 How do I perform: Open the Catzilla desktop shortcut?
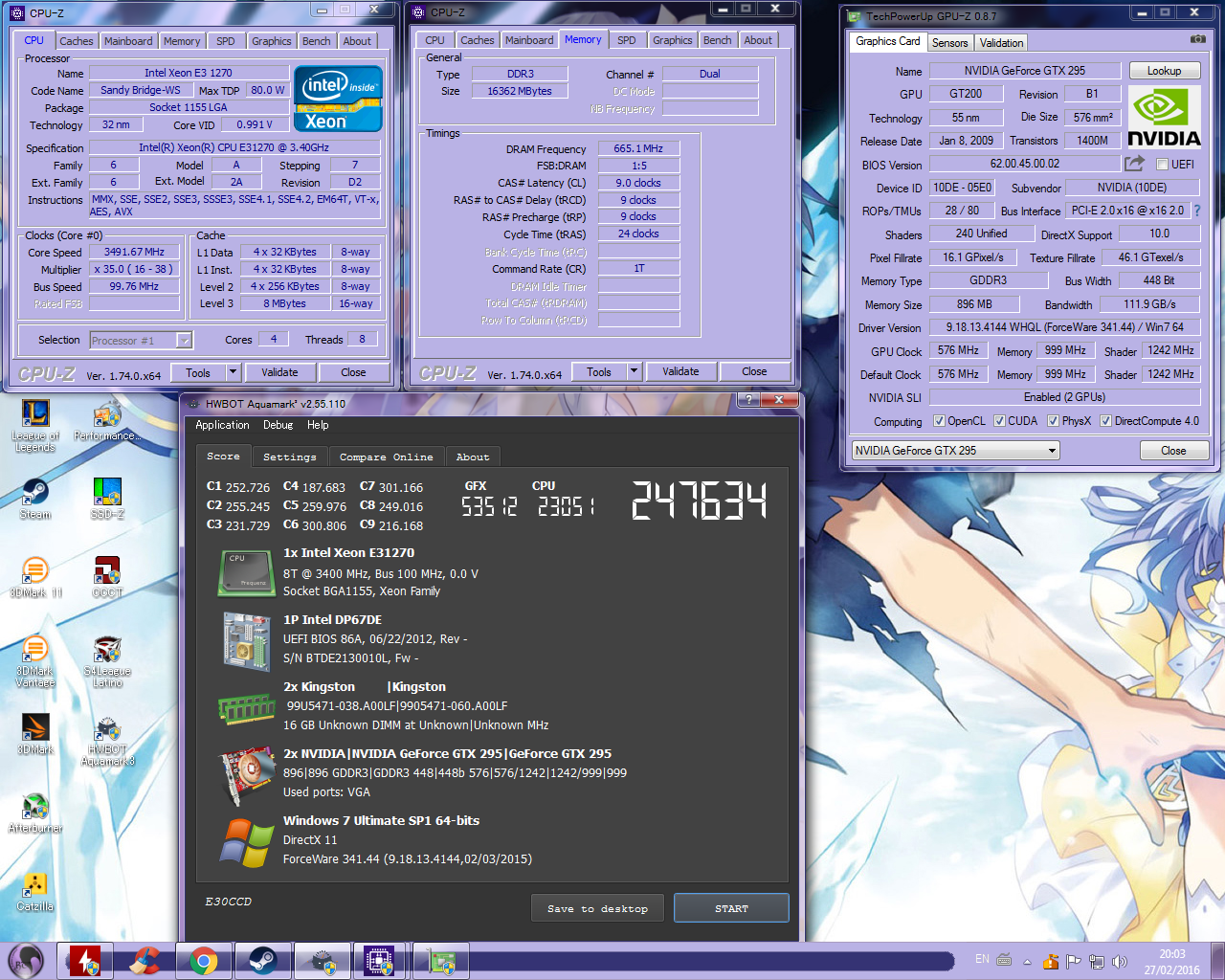click(x=35, y=891)
